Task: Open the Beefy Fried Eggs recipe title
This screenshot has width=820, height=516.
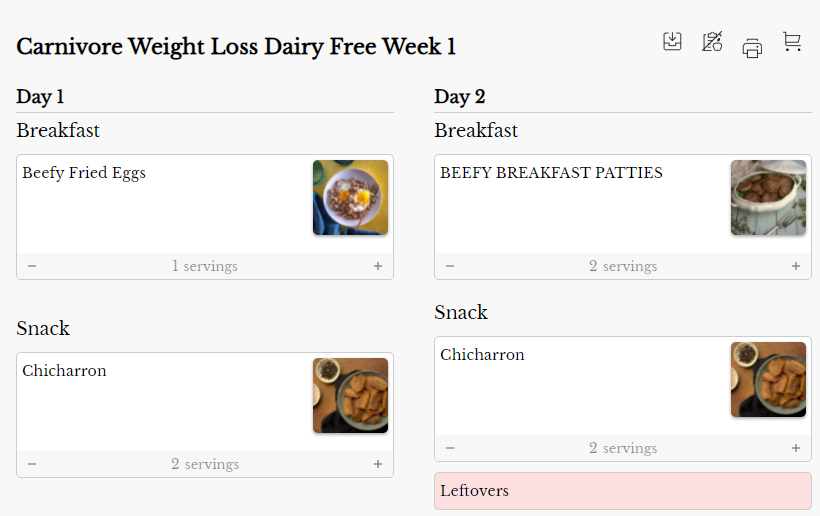Action: pos(84,173)
